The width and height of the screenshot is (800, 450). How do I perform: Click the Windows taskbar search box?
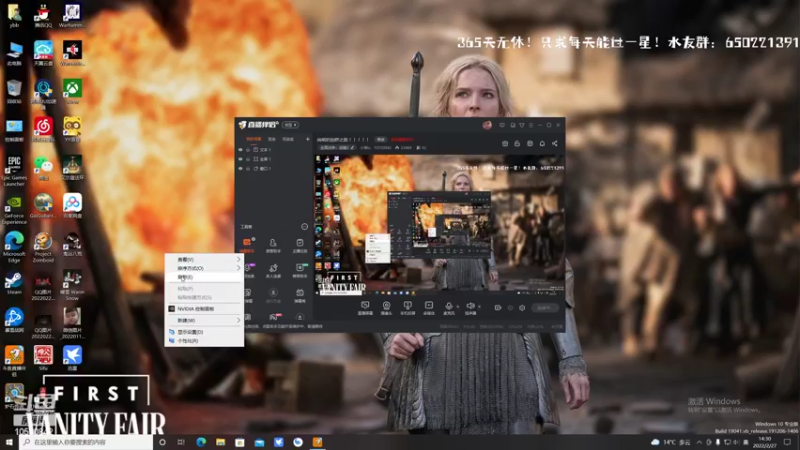[86, 442]
